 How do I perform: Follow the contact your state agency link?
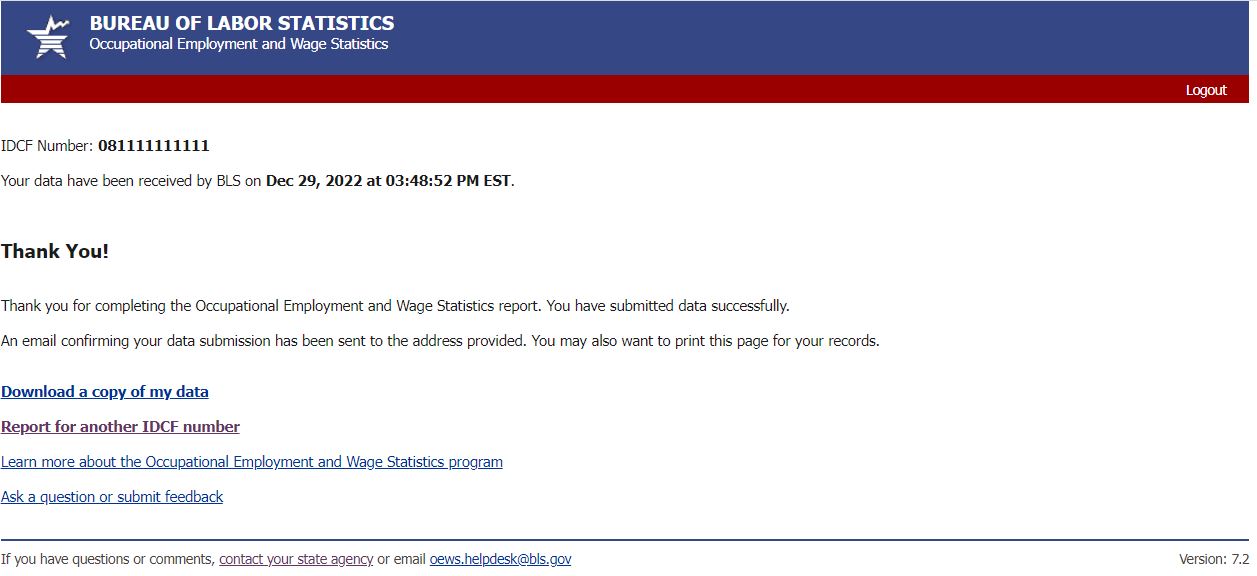tap(296, 559)
